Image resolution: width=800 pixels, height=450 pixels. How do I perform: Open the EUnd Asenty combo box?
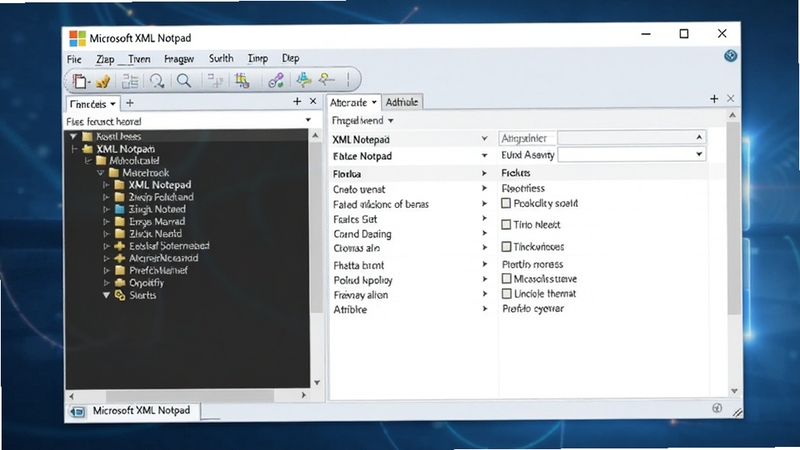click(632, 155)
